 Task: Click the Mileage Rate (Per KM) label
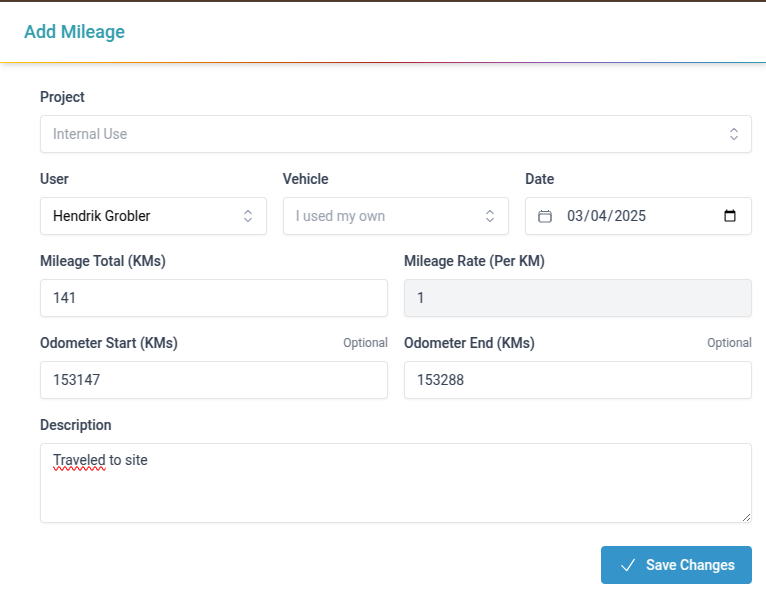(x=474, y=261)
